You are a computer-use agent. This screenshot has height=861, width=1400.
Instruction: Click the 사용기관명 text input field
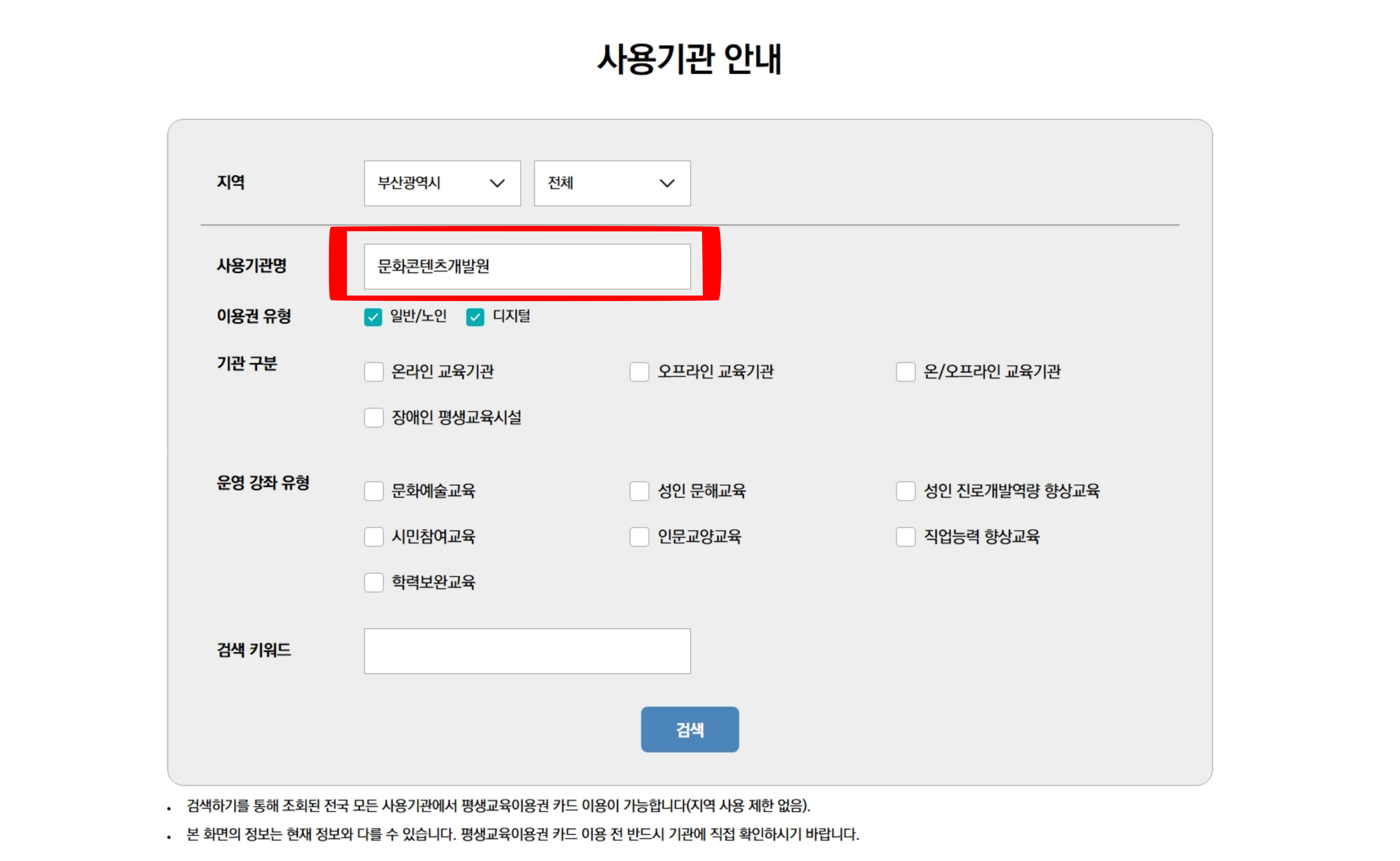[527, 267]
